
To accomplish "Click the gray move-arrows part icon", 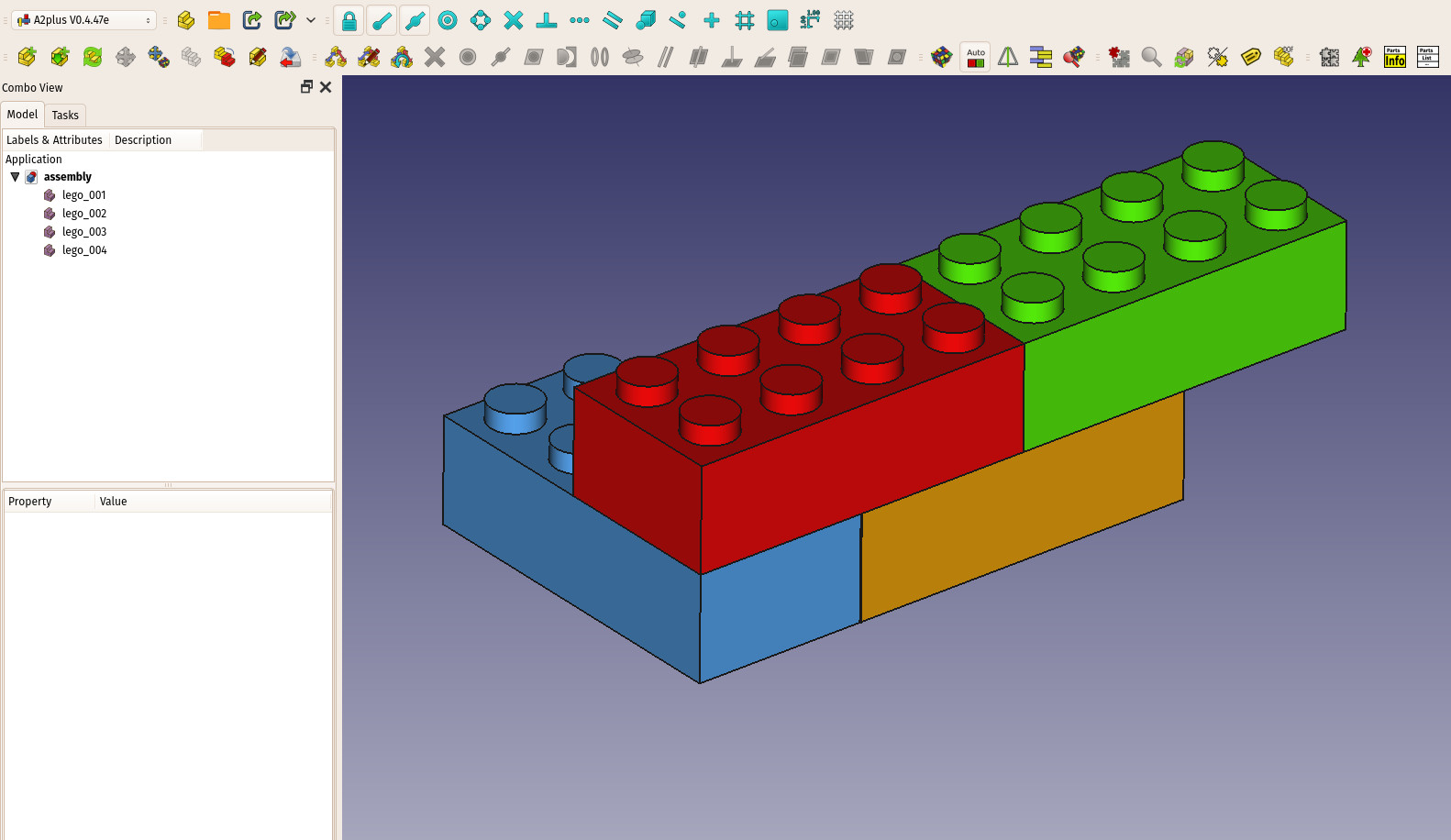I will pyautogui.click(x=126, y=57).
